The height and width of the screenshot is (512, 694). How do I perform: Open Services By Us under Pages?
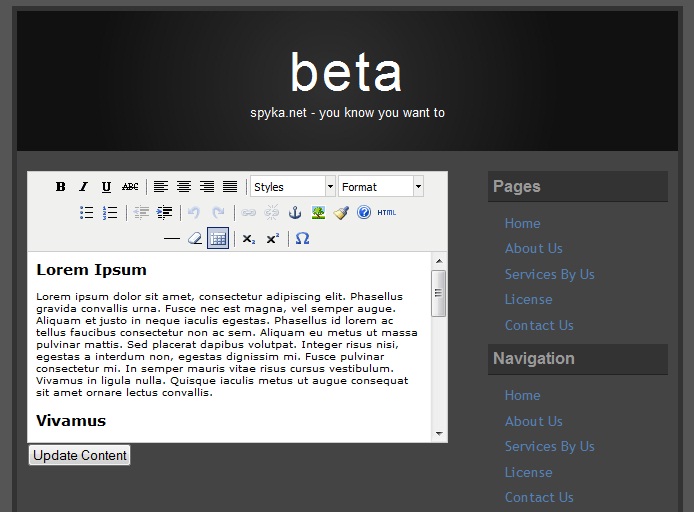point(549,274)
